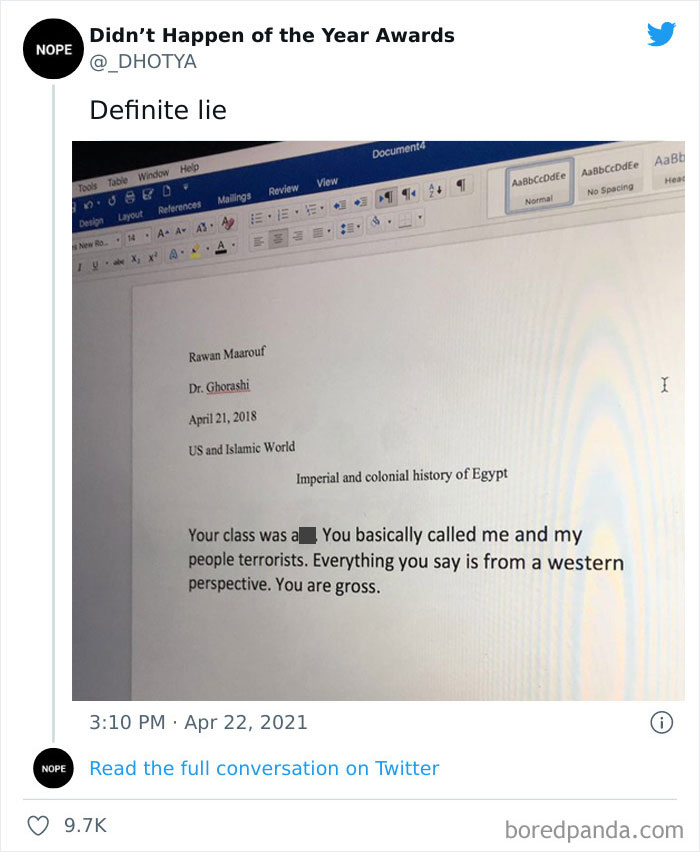Select the yellow text highlight color
Viewport: 700px width, 852px height.
[x=198, y=252]
